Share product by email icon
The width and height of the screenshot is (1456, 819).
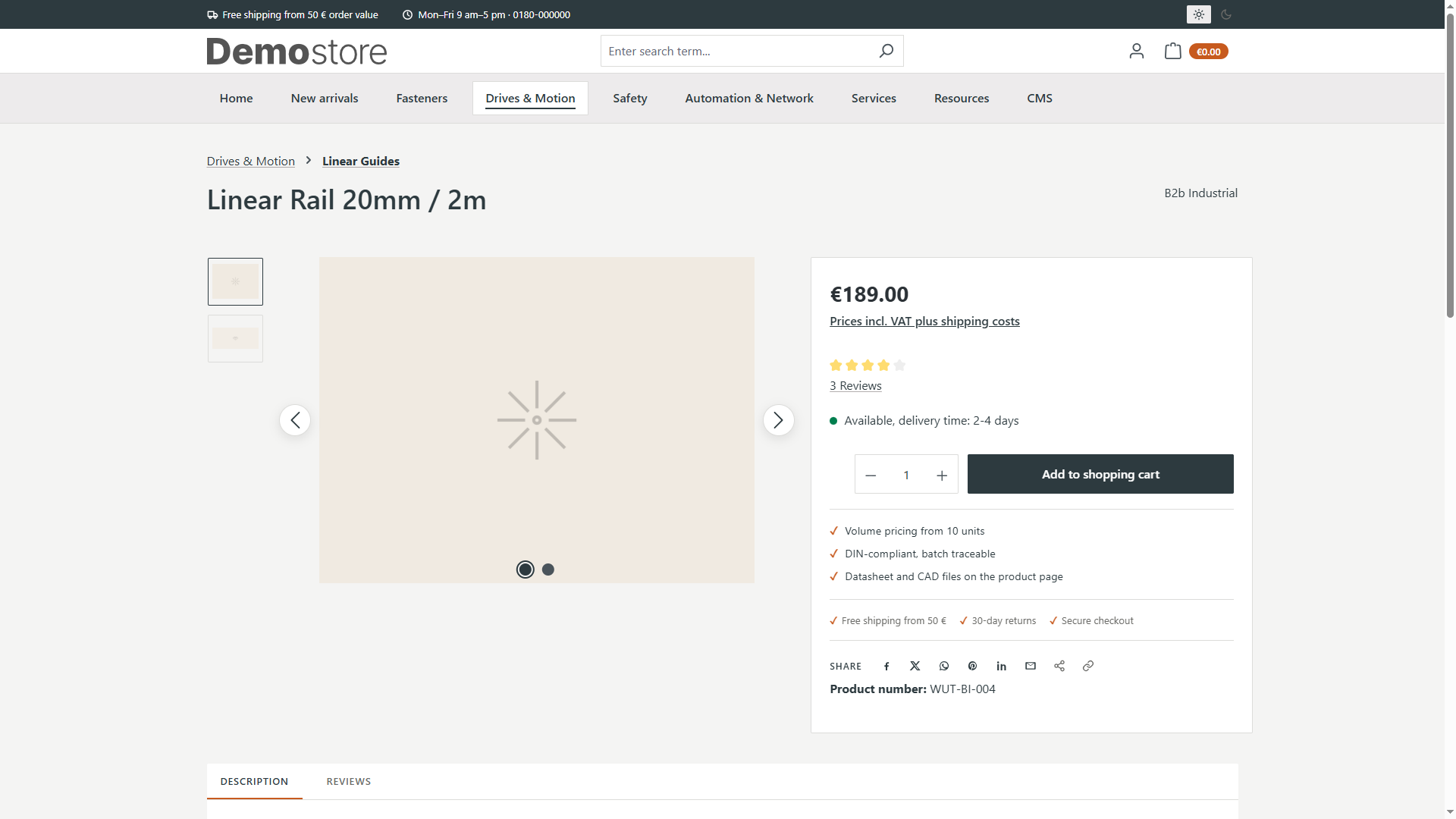tap(1031, 666)
